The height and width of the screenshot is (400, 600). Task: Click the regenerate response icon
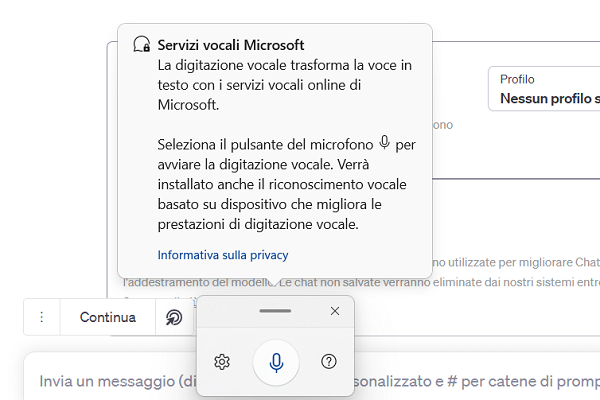[x=174, y=318]
